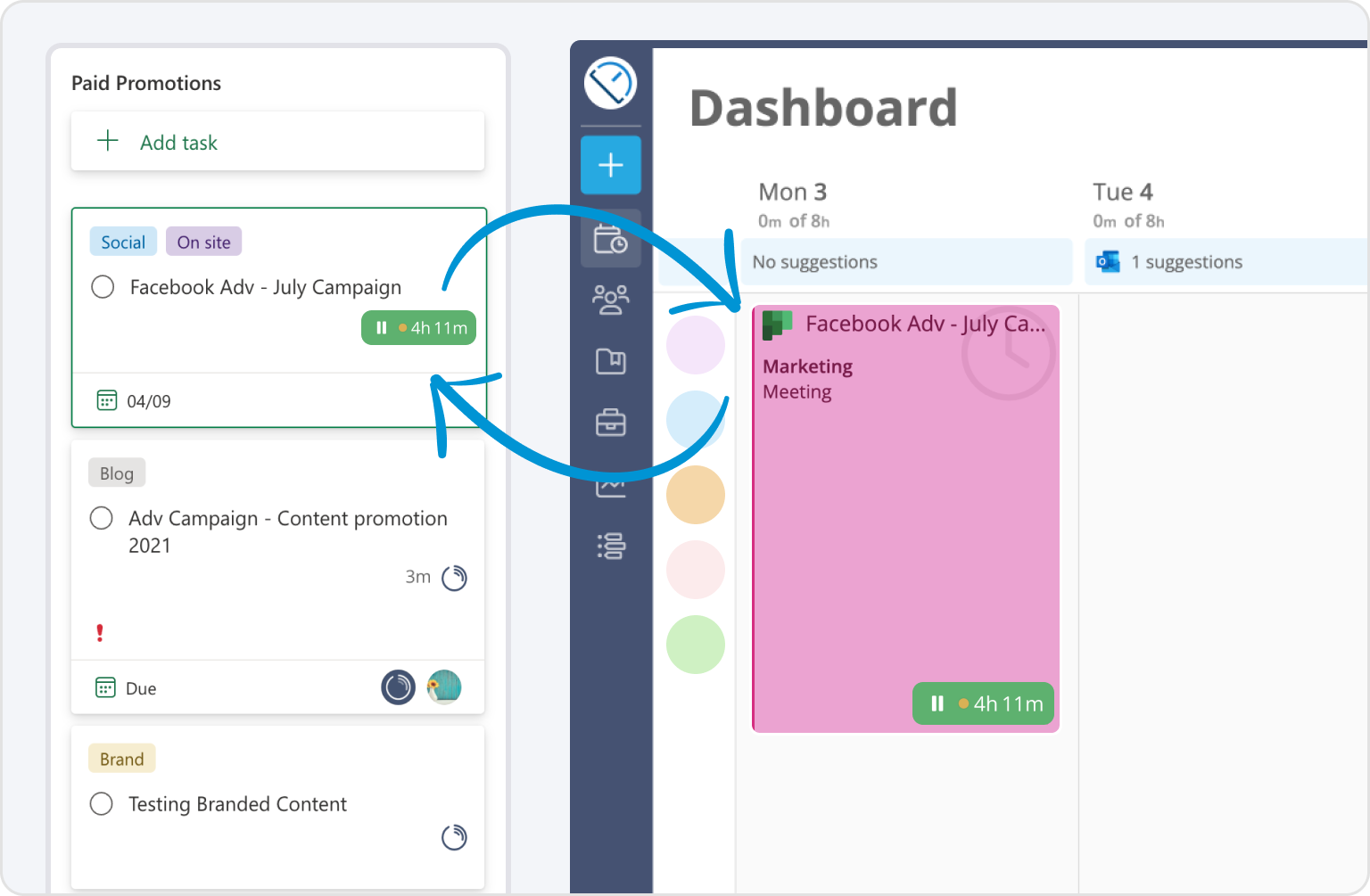1370x896 pixels.
Task: Open the briefcase workspace sidebar icon
Action: point(610,423)
